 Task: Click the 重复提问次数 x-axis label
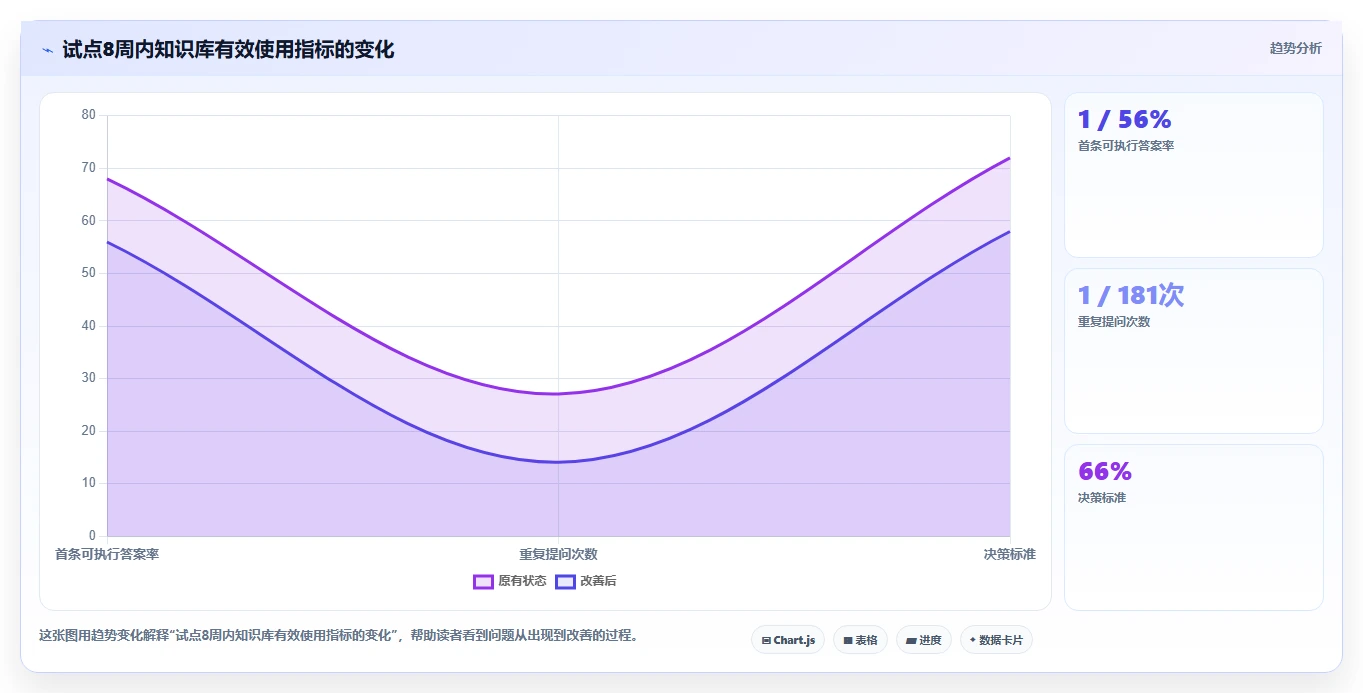pyautogui.click(x=558, y=554)
